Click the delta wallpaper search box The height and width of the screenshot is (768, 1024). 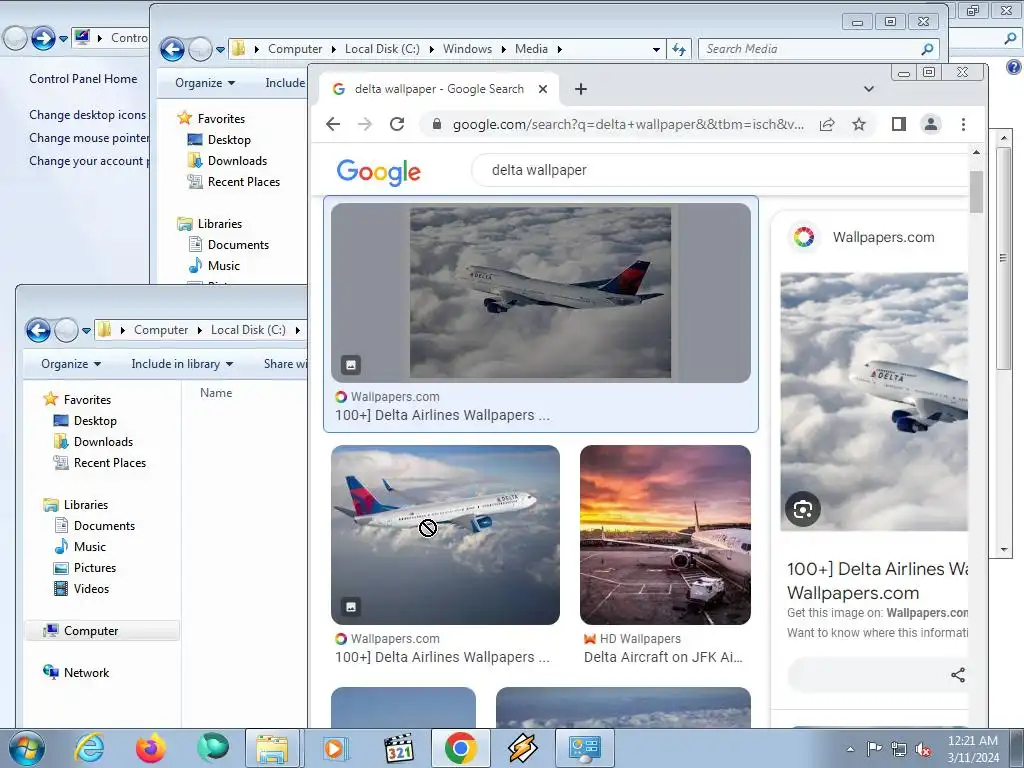(718, 170)
